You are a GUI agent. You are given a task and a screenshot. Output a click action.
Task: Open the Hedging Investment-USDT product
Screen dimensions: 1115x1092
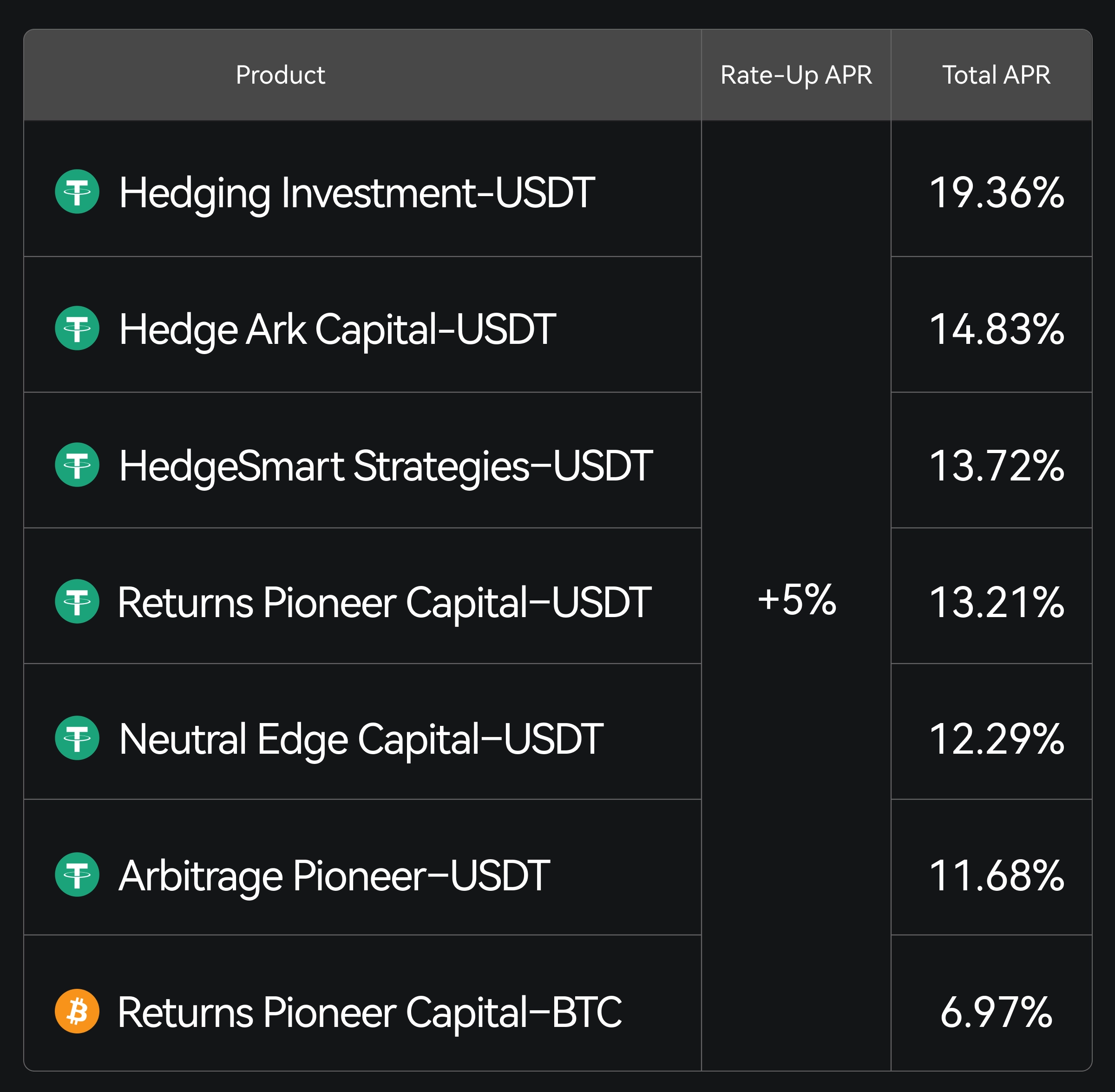coord(357,193)
